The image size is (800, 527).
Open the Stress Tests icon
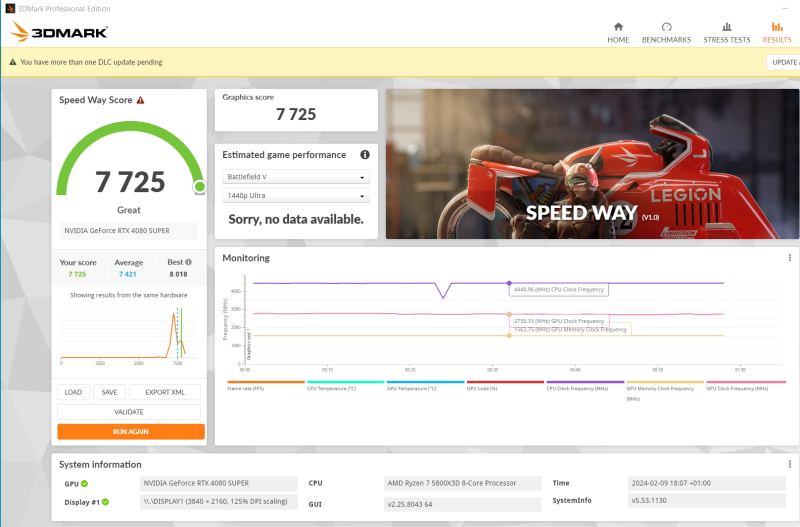point(727,27)
